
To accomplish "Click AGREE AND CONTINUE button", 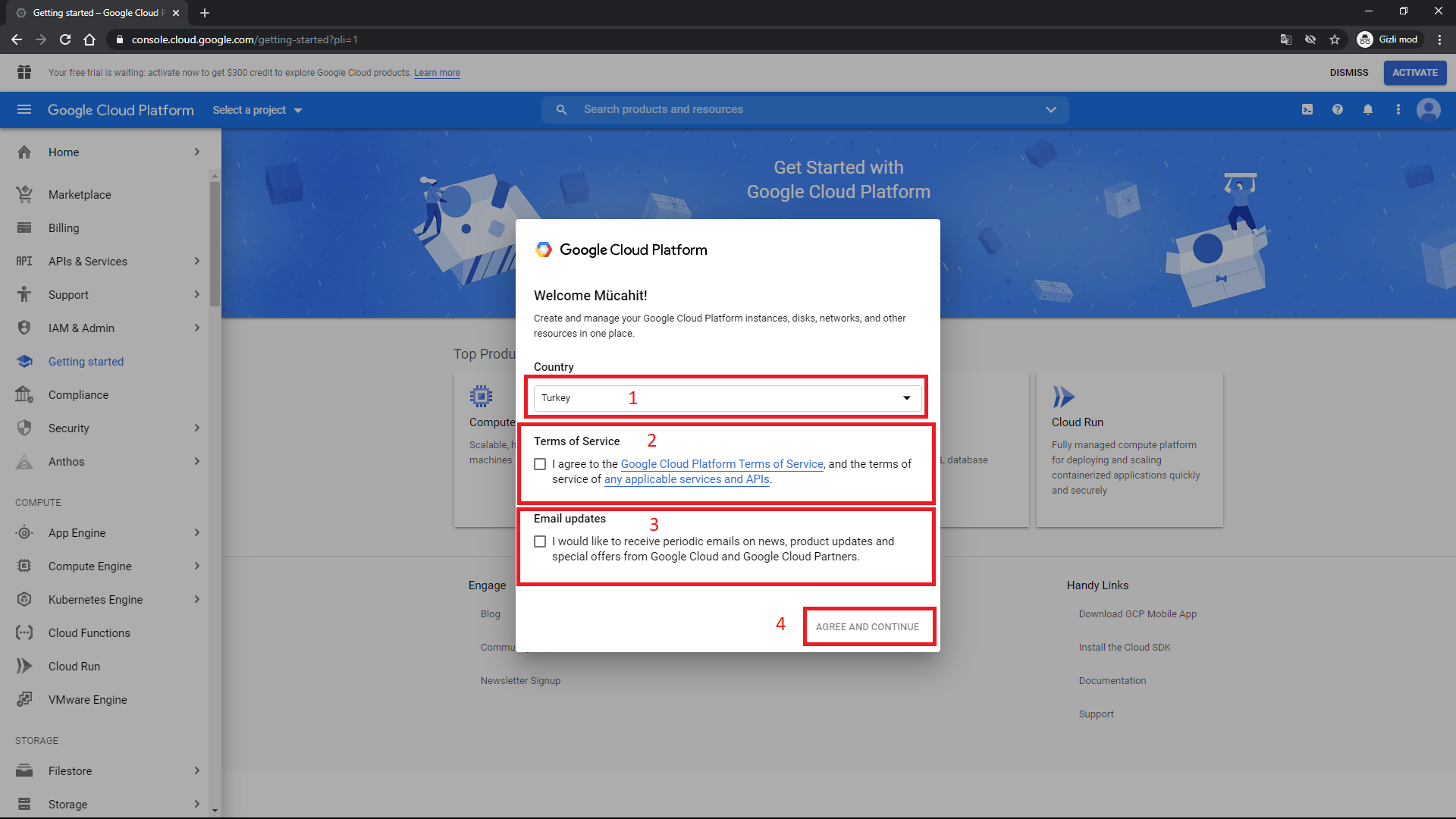I will coord(868,626).
